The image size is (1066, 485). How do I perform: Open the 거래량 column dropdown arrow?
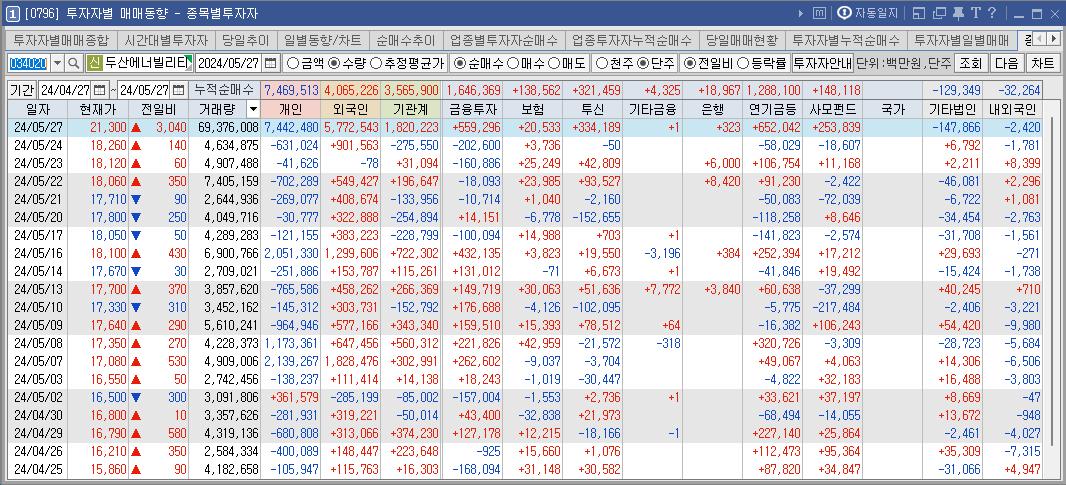click(253, 109)
